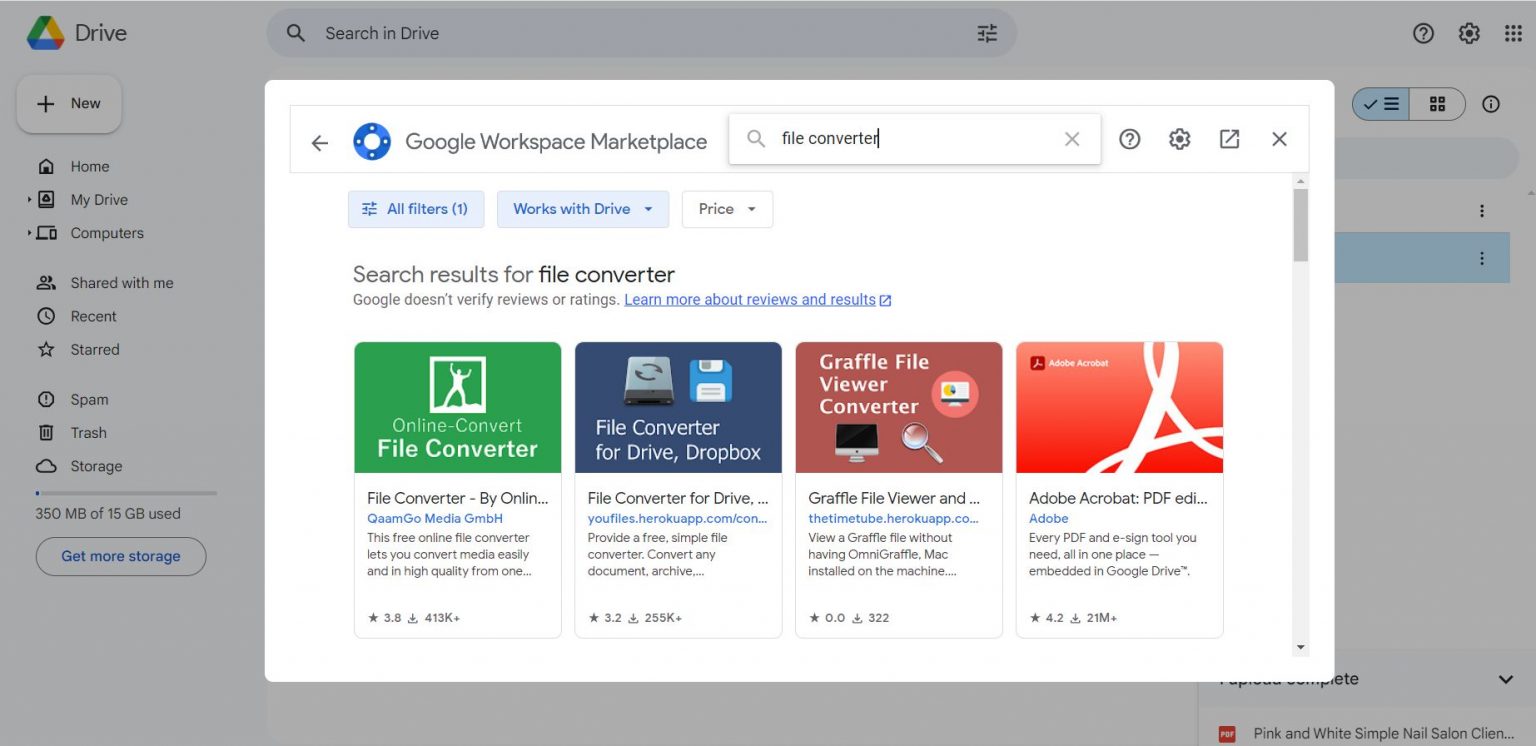The height and width of the screenshot is (746, 1536).
Task: Open Drive support help icon
Action: [x=1423, y=33]
